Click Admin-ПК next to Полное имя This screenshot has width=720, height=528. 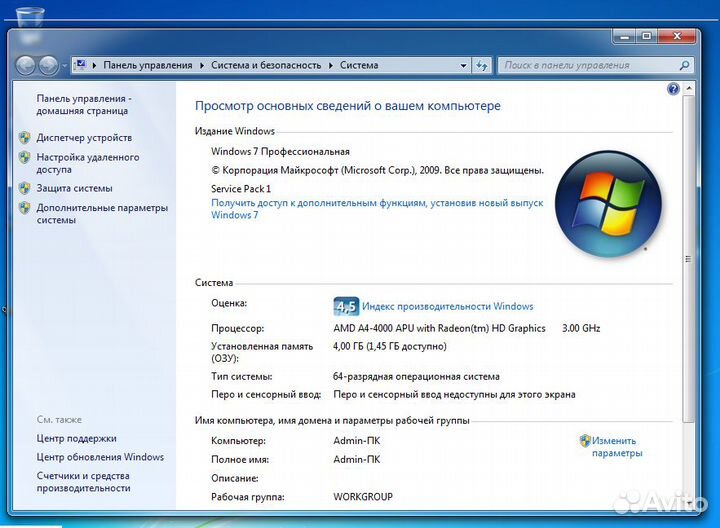[x=357, y=460]
